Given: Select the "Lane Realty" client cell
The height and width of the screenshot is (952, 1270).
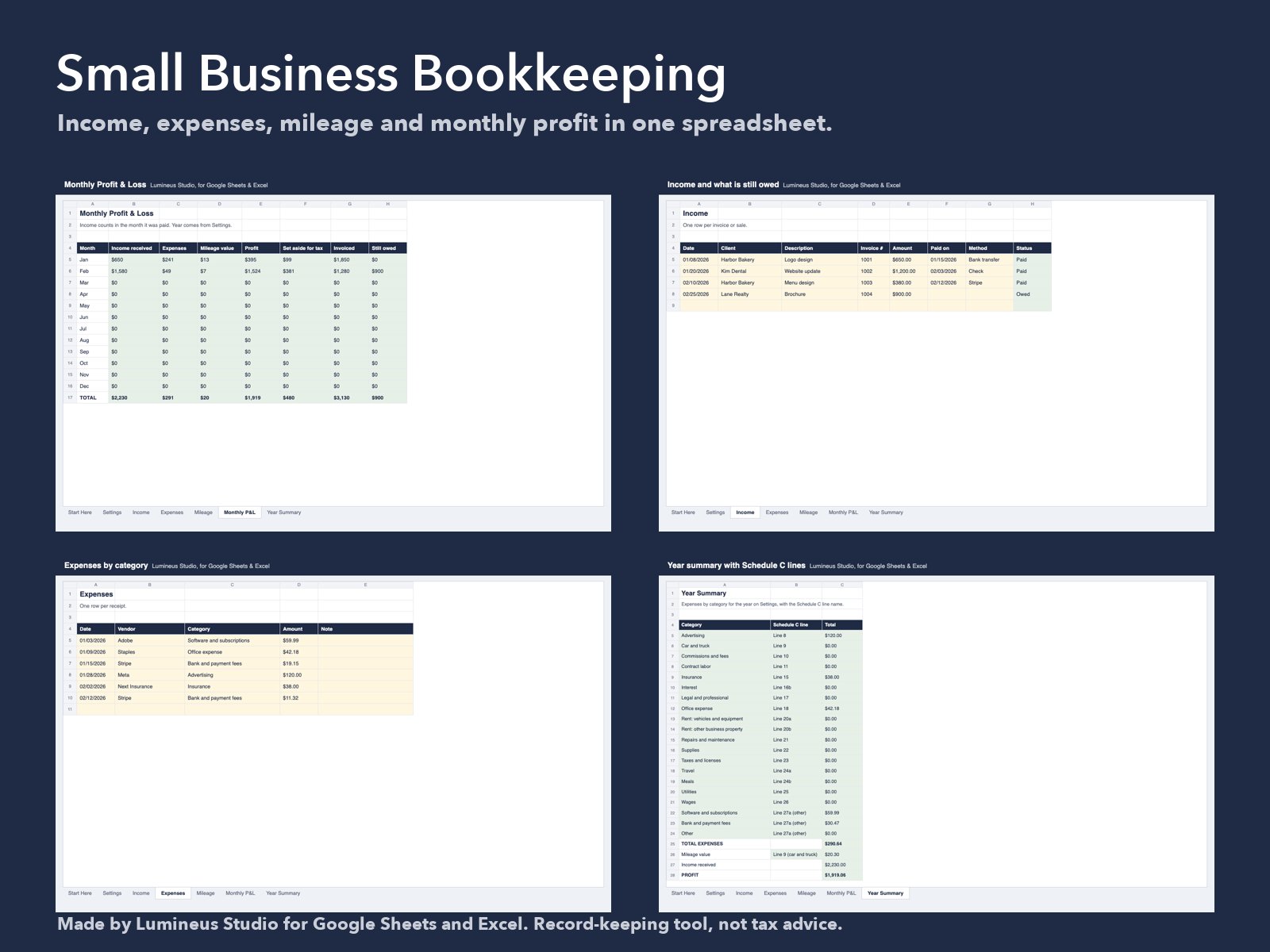Looking at the screenshot, I should (749, 294).
